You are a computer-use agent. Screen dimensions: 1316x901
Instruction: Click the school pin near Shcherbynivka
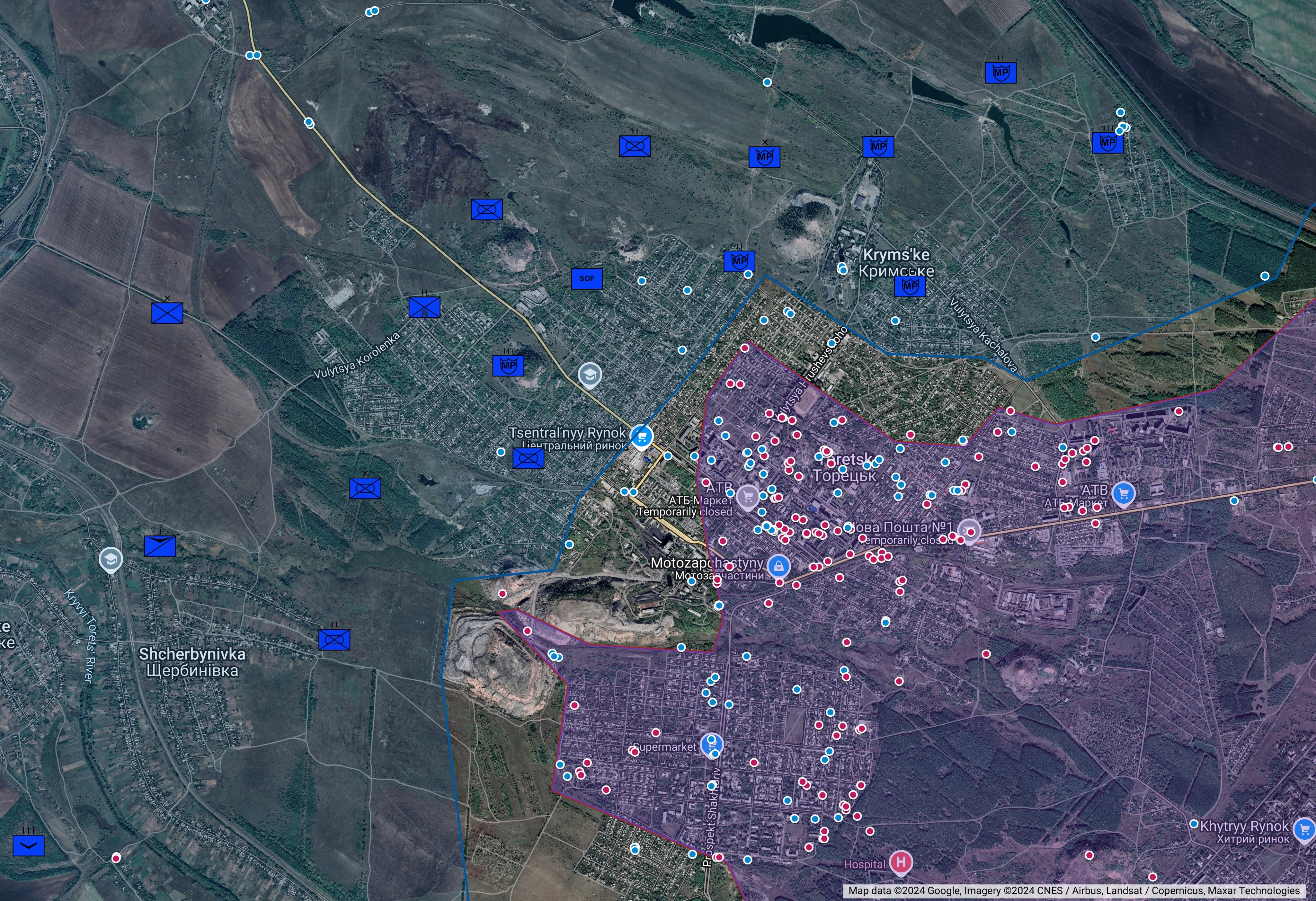[x=111, y=559]
